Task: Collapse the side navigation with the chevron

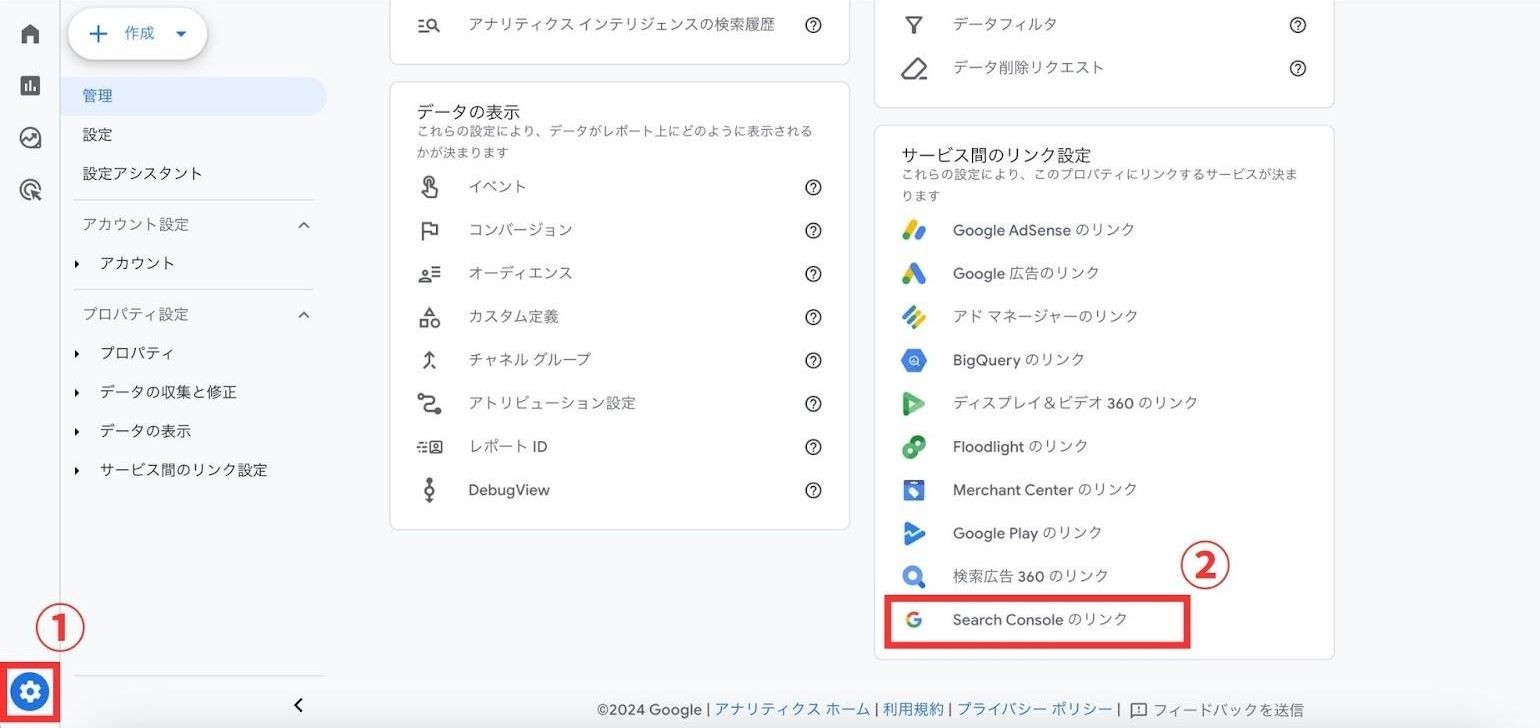Action: pyautogui.click(x=298, y=705)
